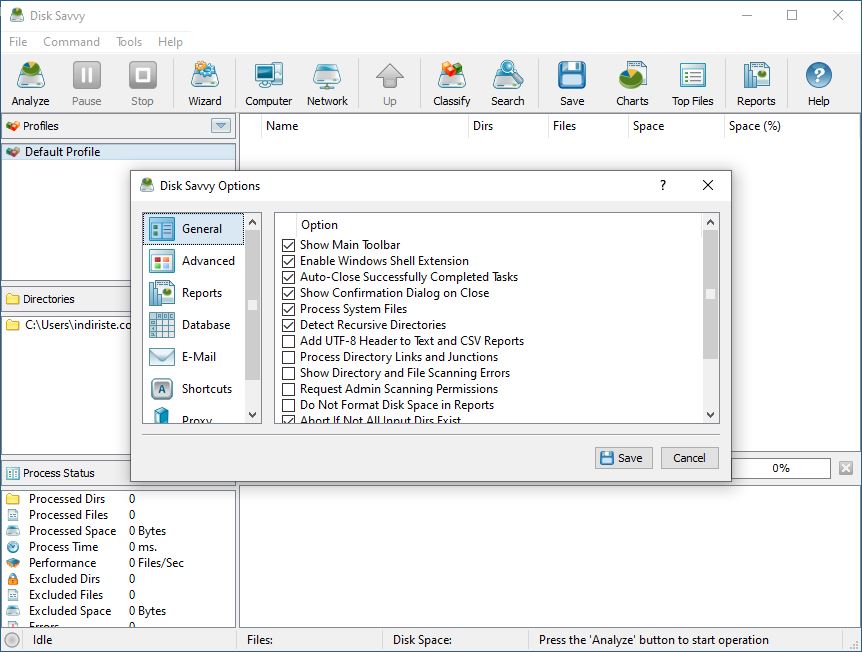Save the options dialog settings
The width and height of the screenshot is (862, 652).
[x=623, y=458]
